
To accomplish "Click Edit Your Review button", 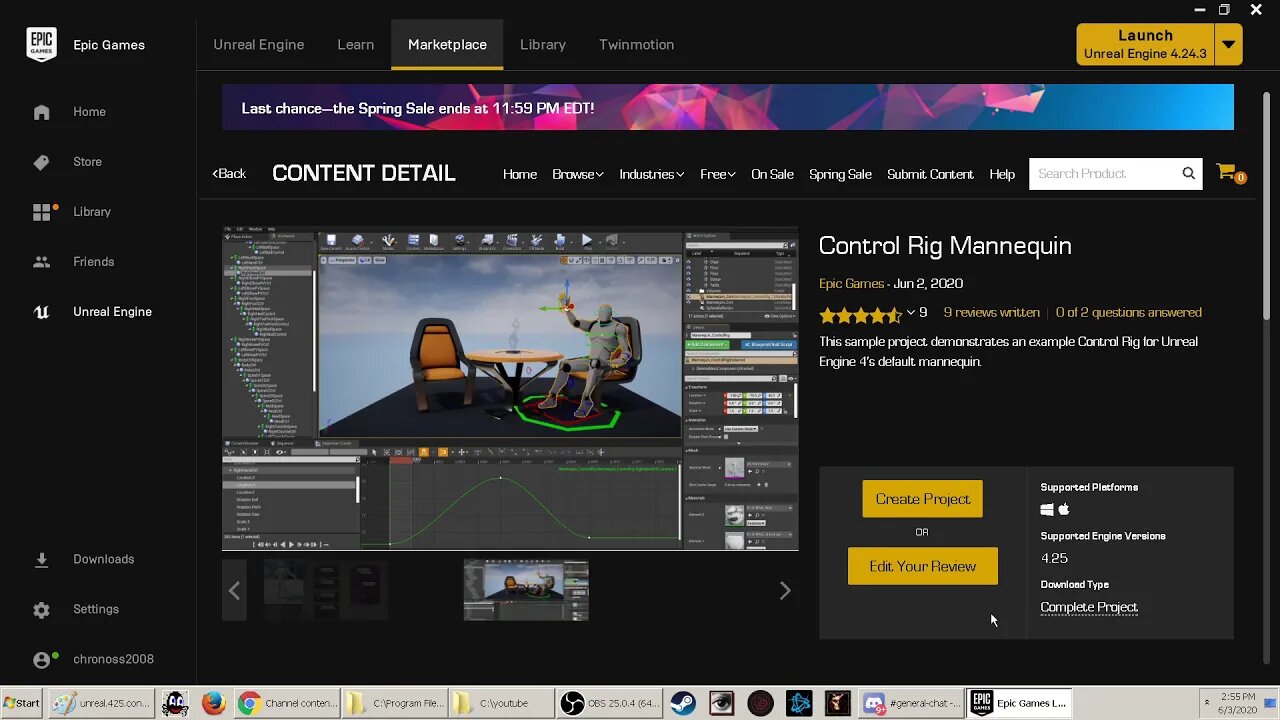I will point(922,566).
